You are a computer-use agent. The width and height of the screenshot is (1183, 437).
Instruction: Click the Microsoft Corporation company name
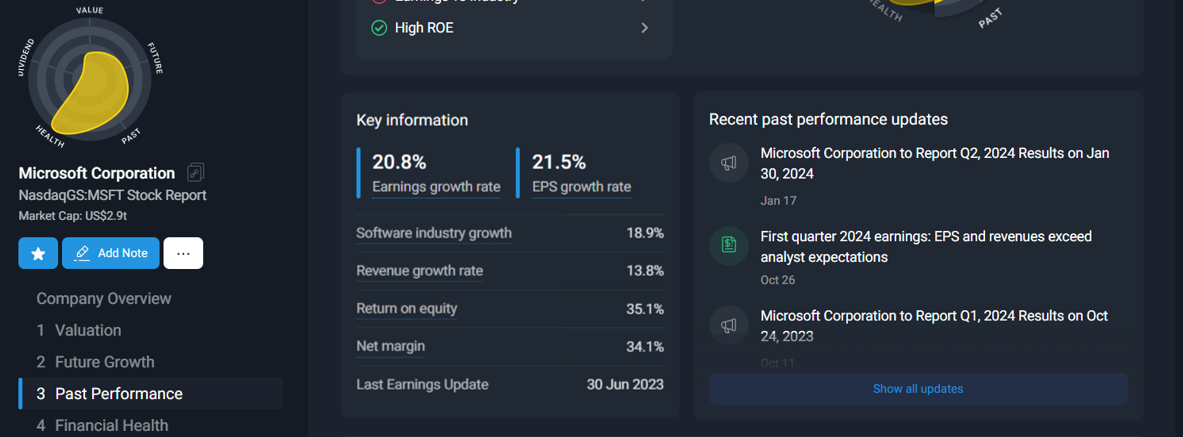pyautogui.click(x=97, y=173)
